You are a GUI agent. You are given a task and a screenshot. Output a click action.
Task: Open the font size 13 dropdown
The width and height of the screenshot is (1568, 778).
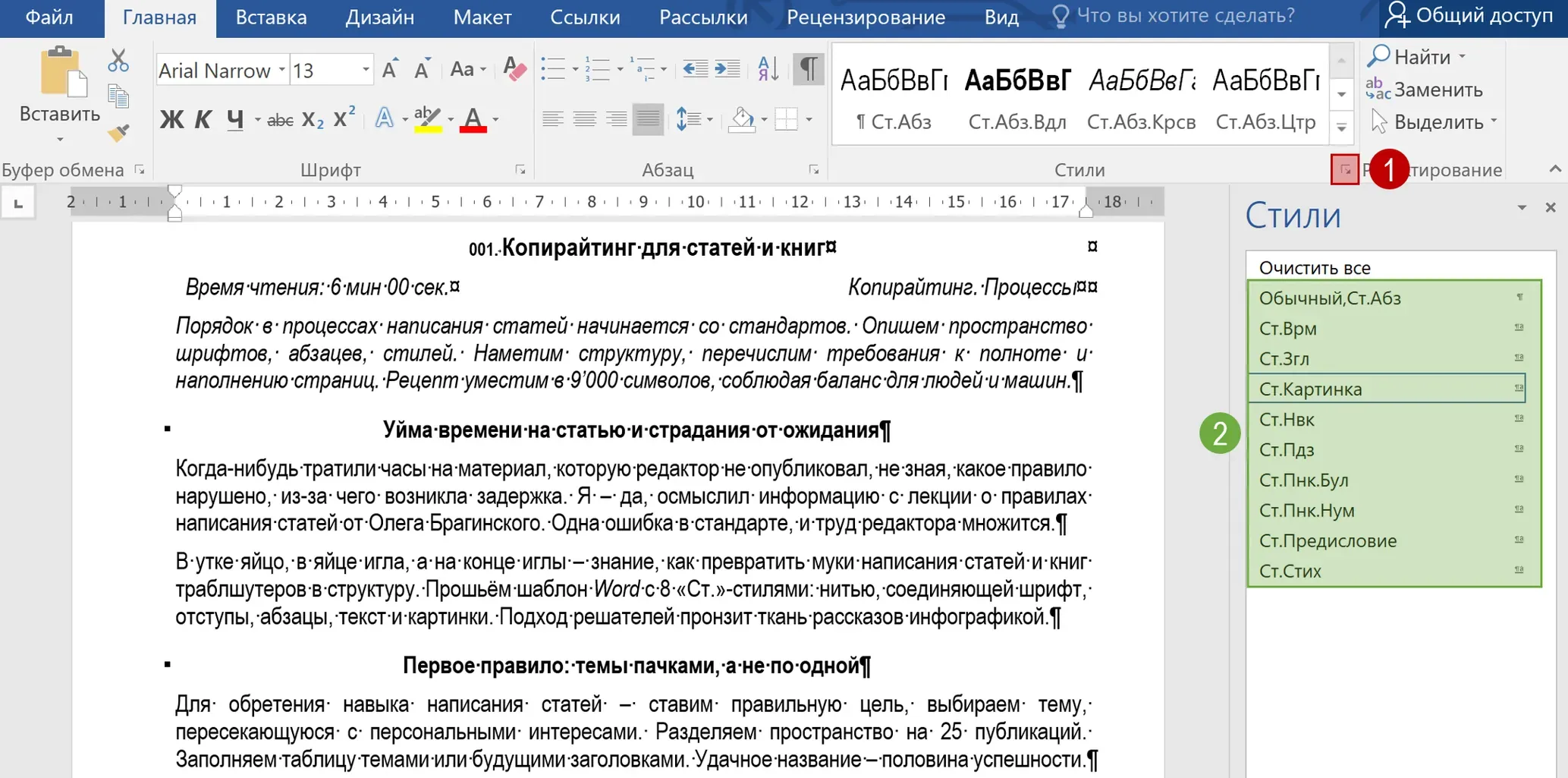(x=366, y=71)
